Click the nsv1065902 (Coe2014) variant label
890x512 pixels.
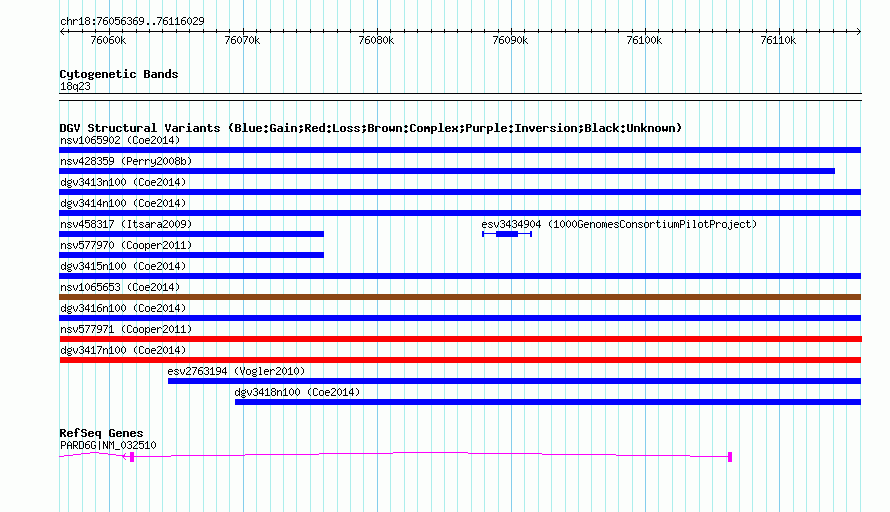click(x=120, y=140)
